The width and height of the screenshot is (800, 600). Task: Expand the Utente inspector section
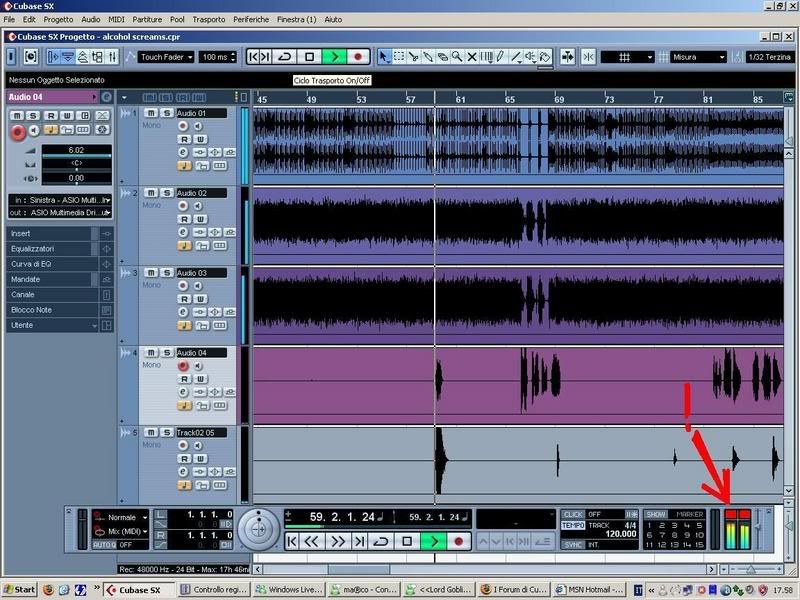[53, 325]
